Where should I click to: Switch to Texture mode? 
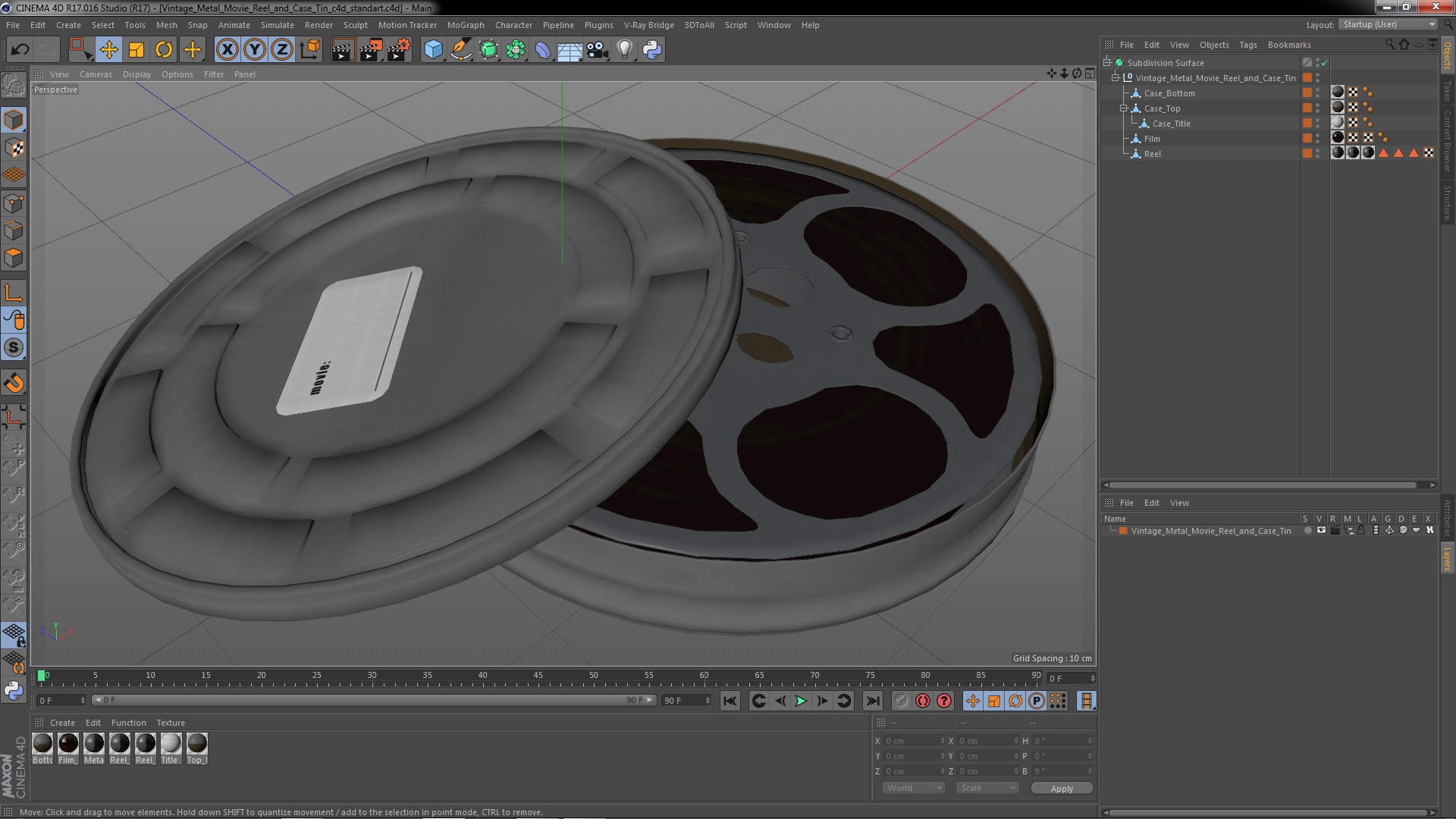coord(14,147)
